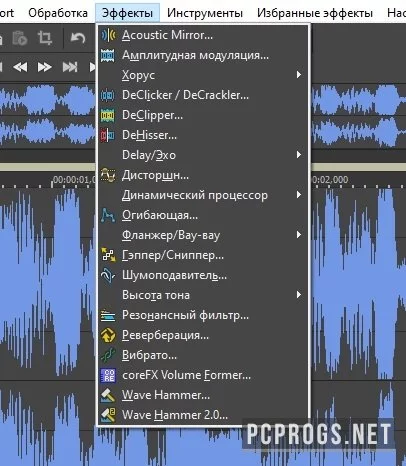Click the Резонансный фильтр icon

pyautogui.click(x=108, y=315)
